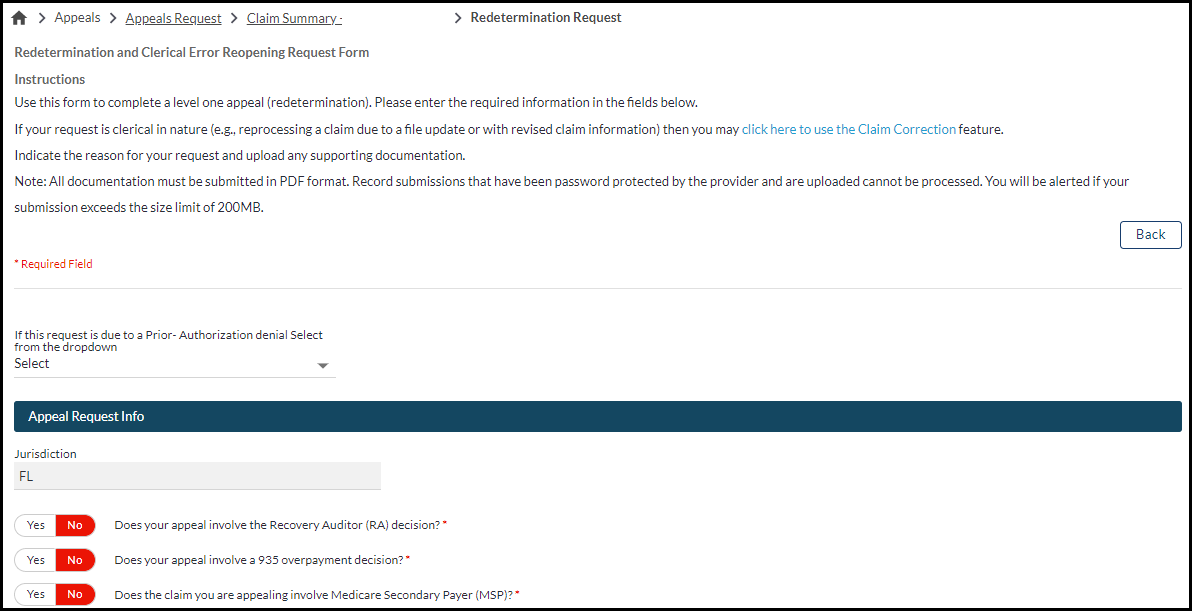Click the '* Required Field' note
1192x611 pixels.
54,264
